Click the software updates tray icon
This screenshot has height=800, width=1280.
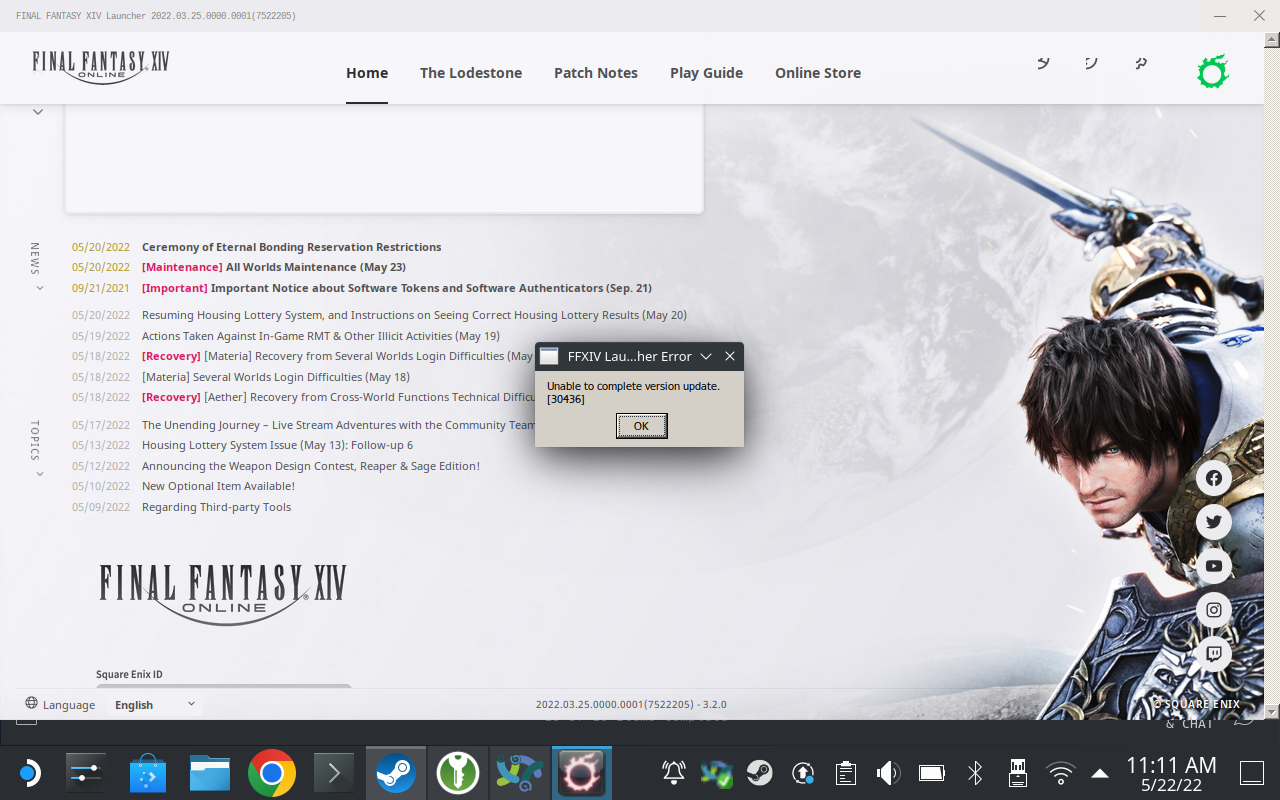click(803, 772)
